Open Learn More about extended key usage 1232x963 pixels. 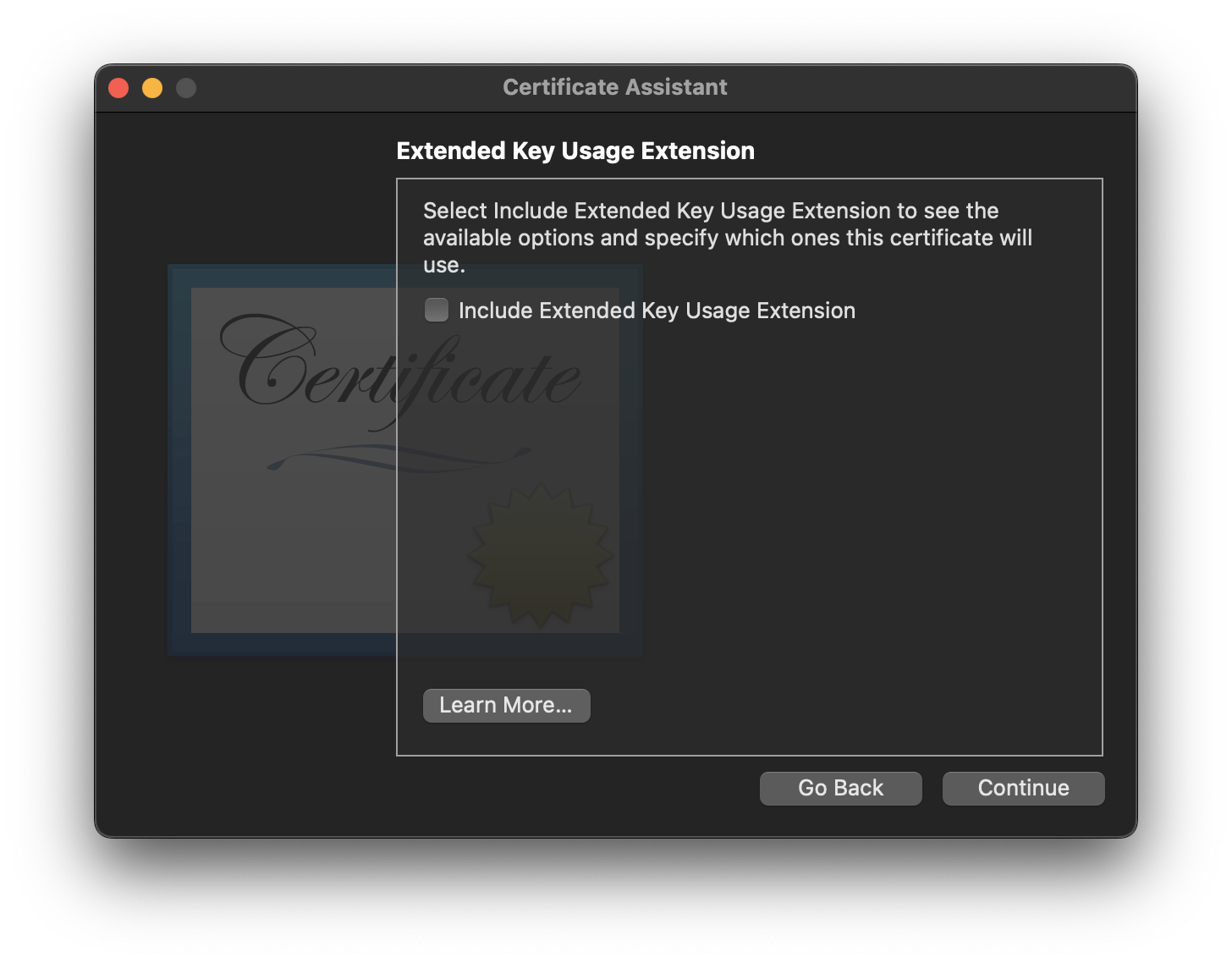point(506,705)
